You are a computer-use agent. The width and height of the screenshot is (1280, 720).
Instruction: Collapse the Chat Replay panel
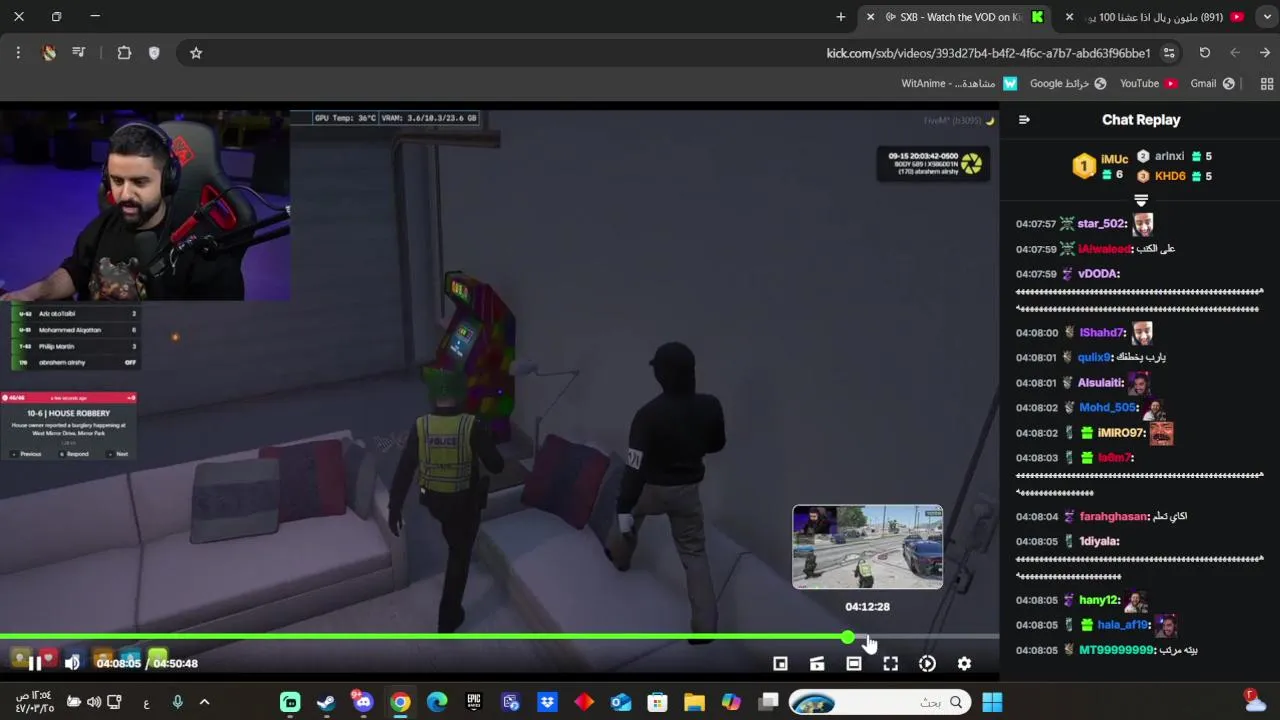(x=1024, y=119)
